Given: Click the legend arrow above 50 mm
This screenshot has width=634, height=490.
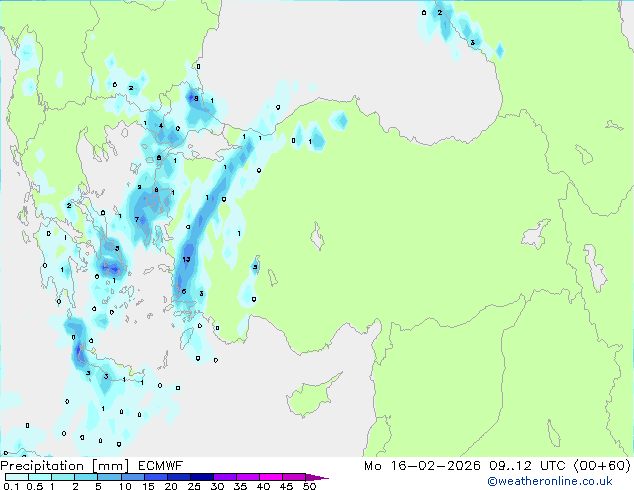Looking at the screenshot, I should tap(317, 478).
